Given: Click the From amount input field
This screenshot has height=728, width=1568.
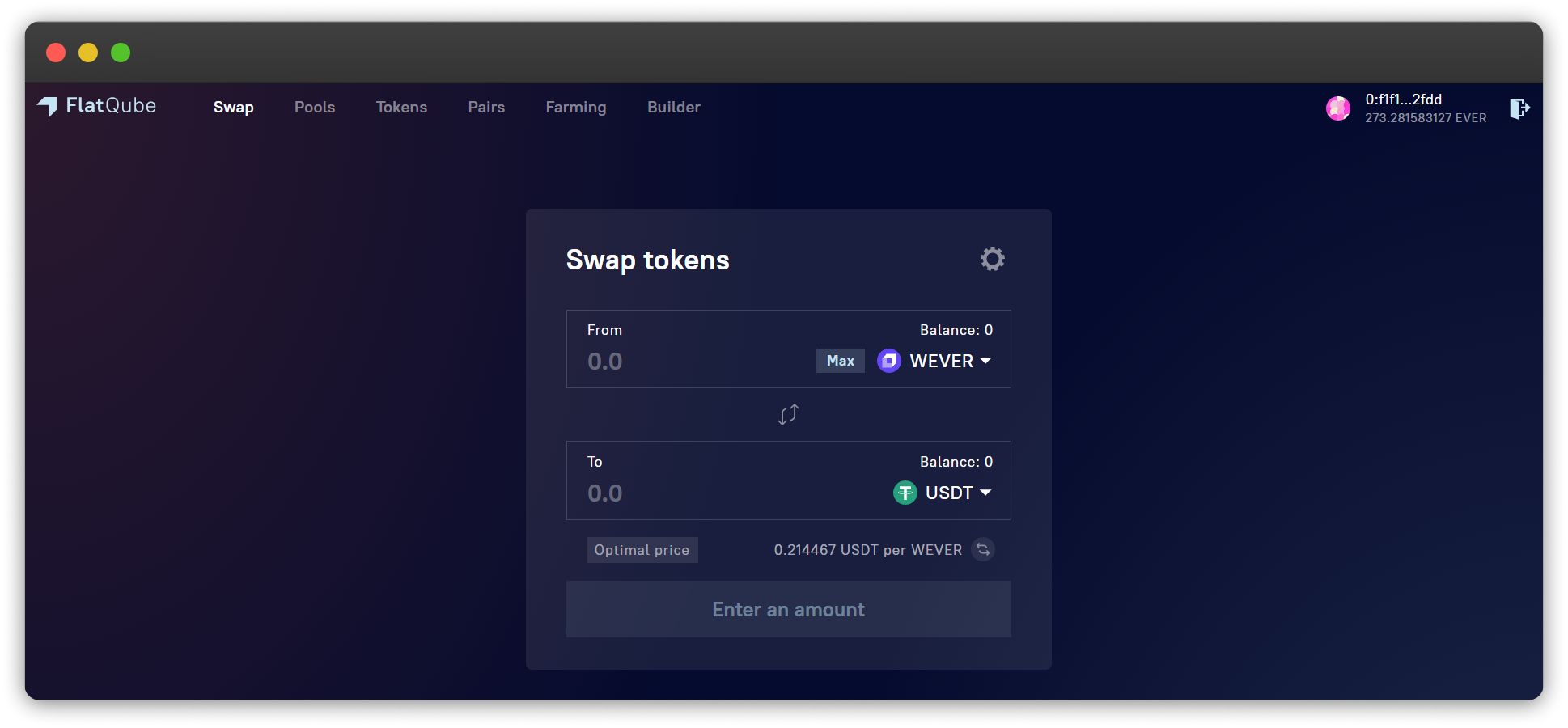Looking at the screenshot, I should pos(696,362).
